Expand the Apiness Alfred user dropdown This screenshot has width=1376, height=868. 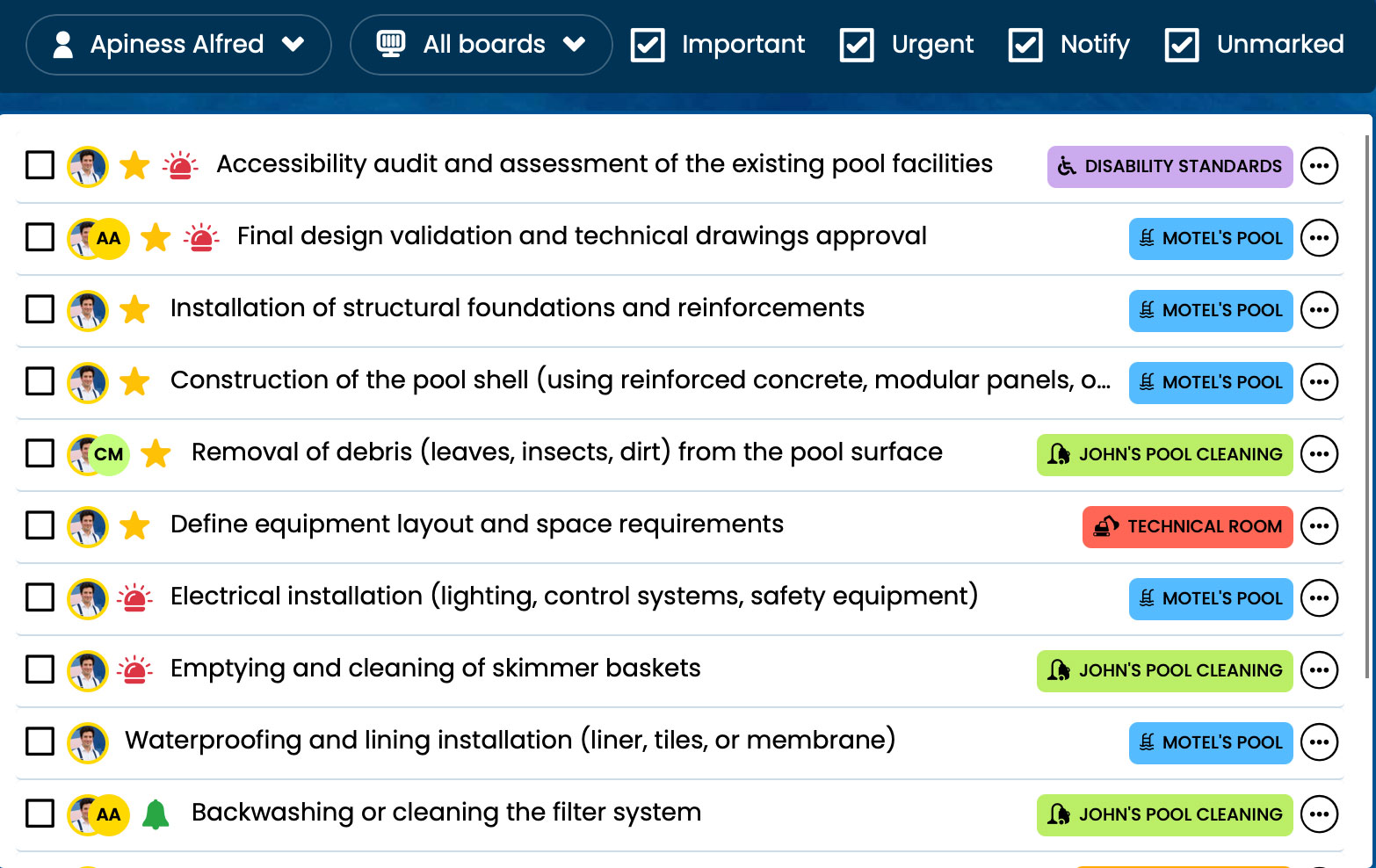click(x=178, y=45)
